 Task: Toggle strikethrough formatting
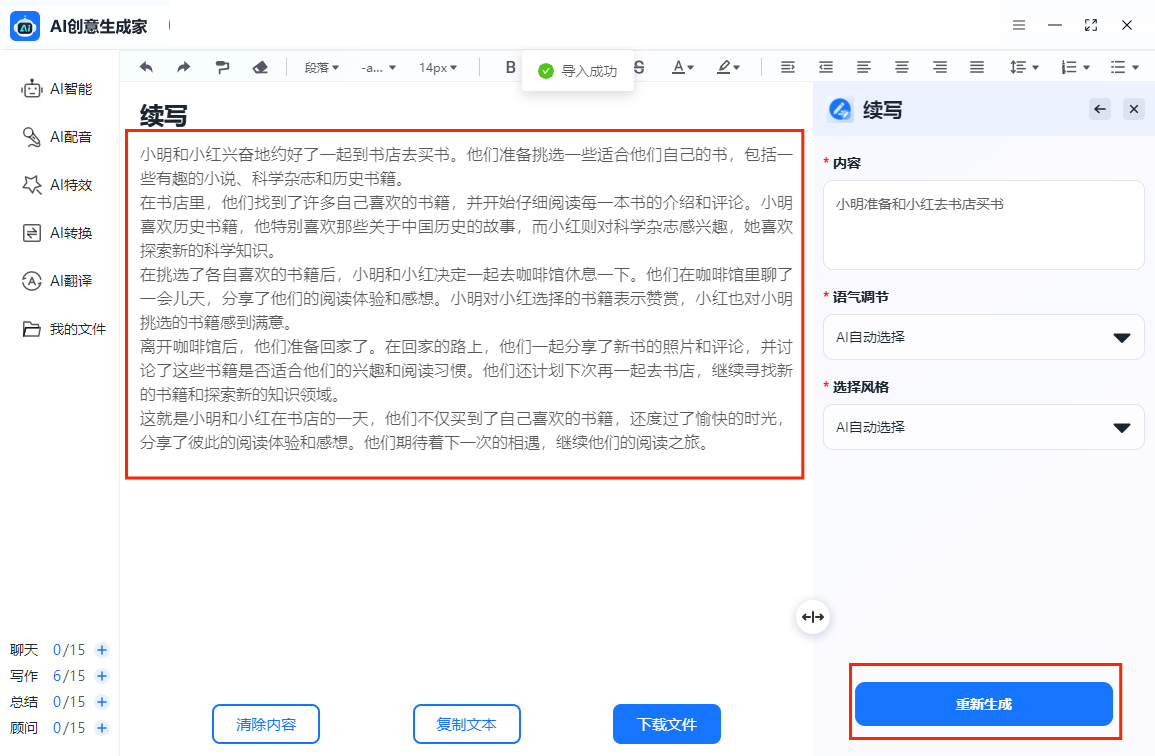click(638, 67)
